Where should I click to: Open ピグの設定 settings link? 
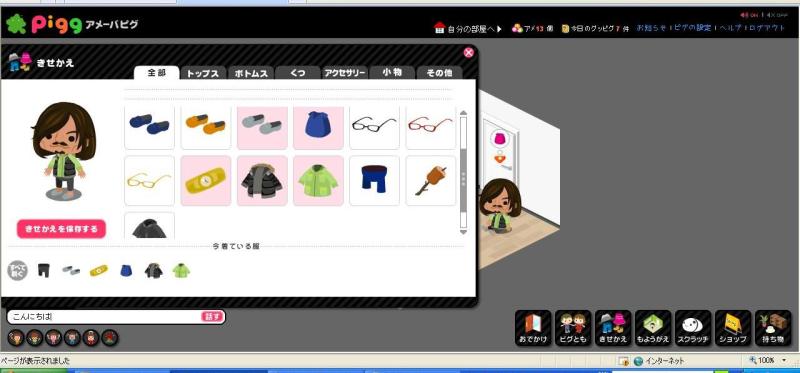click(692, 28)
